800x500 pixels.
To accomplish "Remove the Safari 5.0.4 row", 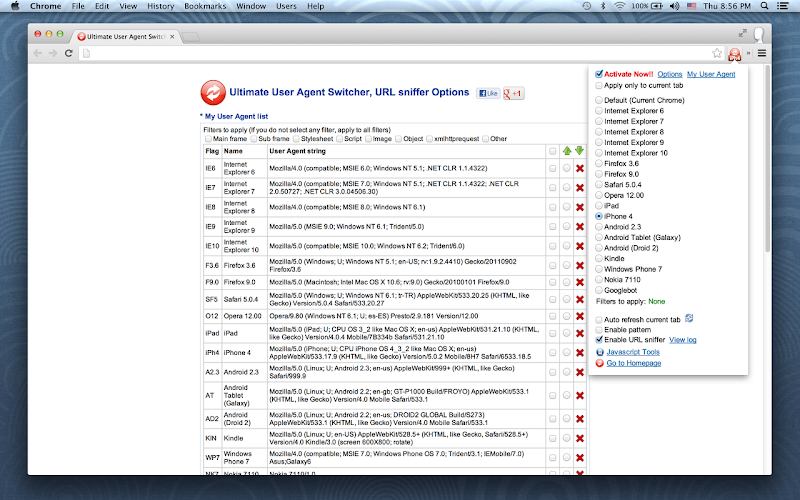I will 580,299.
